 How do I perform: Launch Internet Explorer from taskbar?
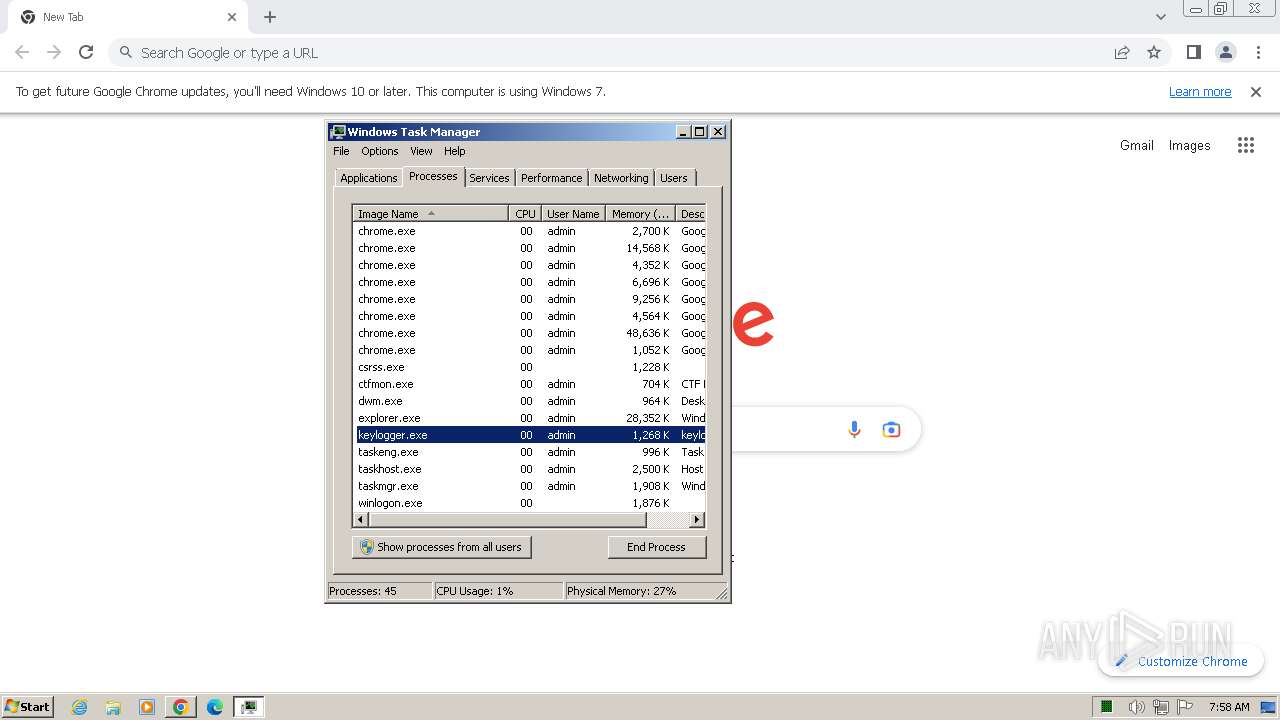tap(80, 707)
